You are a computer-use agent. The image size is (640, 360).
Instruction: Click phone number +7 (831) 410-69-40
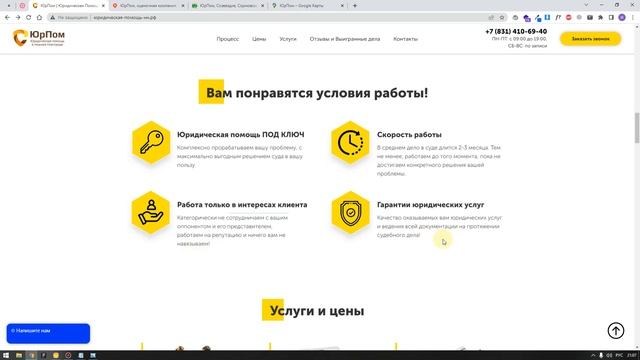click(x=516, y=31)
